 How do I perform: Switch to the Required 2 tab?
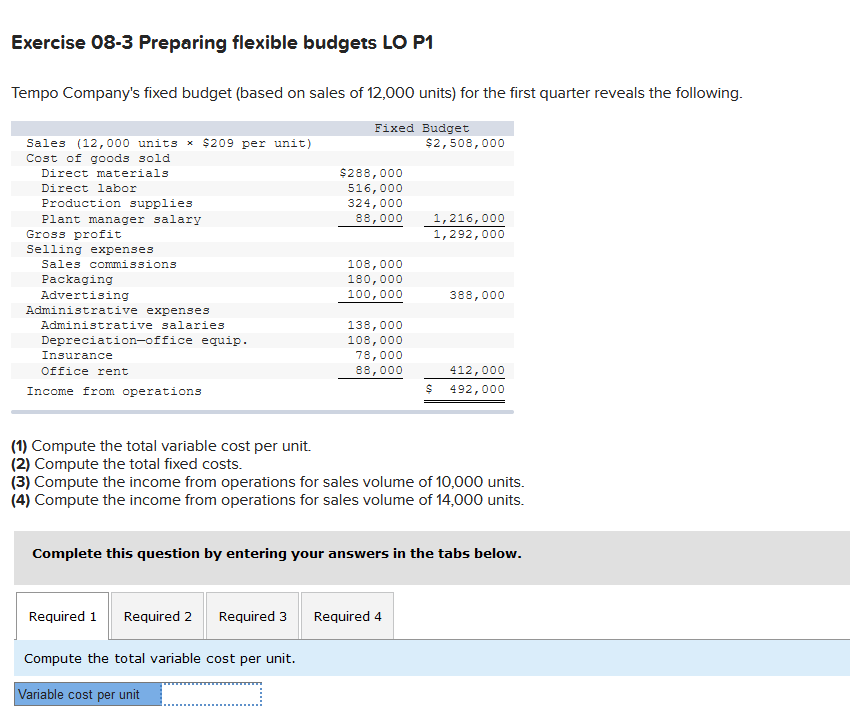(x=157, y=616)
